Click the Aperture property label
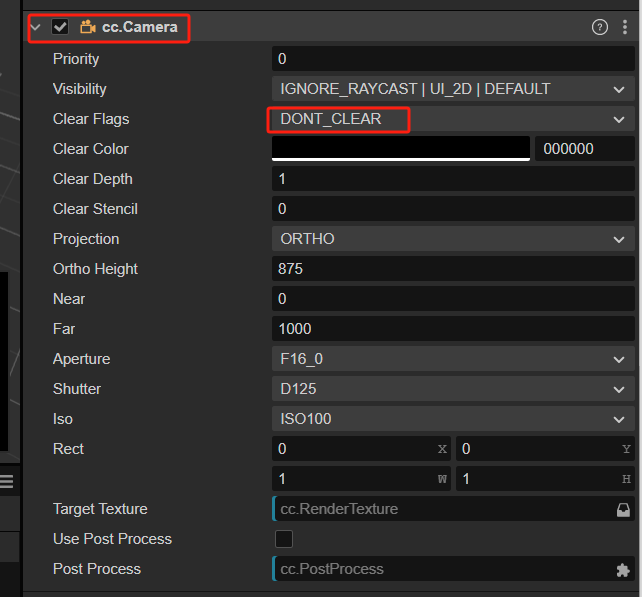This screenshot has width=642, height=597. click(x=81, y=359)
